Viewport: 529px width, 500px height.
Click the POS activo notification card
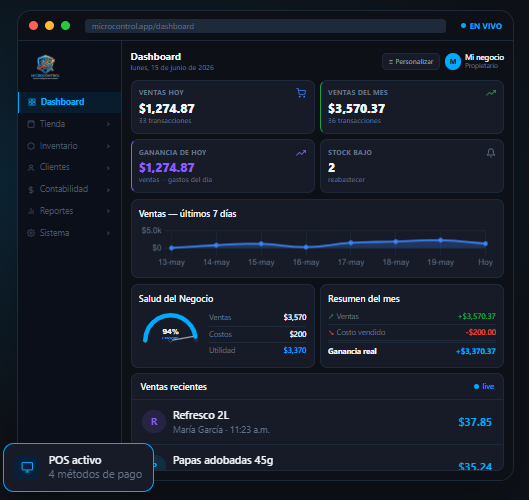[x=78, y=467]
